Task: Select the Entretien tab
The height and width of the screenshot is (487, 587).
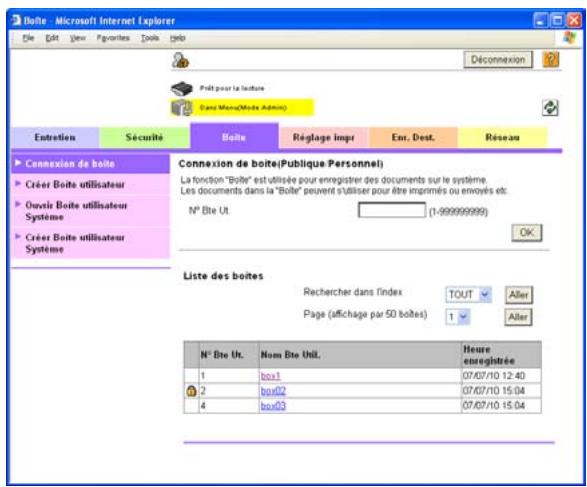Action: tap(55, 137)
